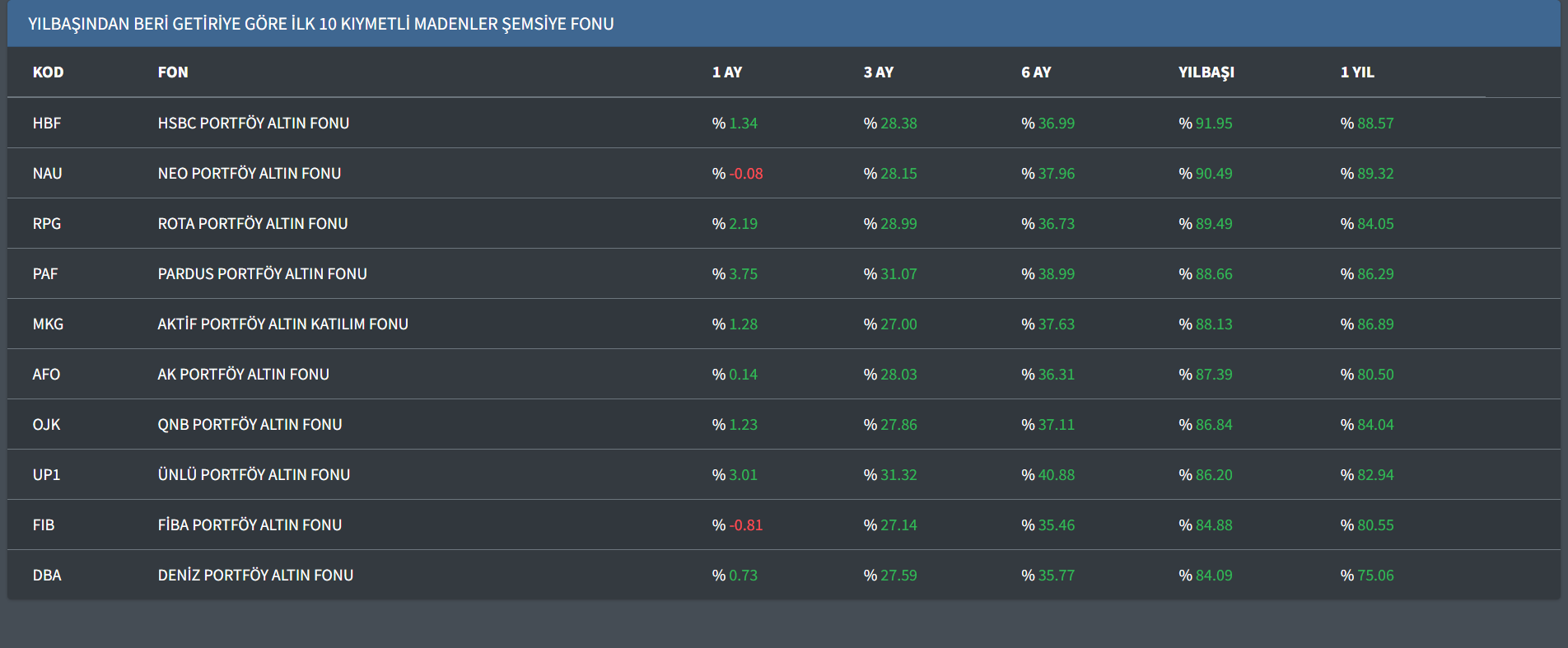Sort by the 1 AY column header
The height and width of the screenshot is (648, 1568).
point(726,72)
